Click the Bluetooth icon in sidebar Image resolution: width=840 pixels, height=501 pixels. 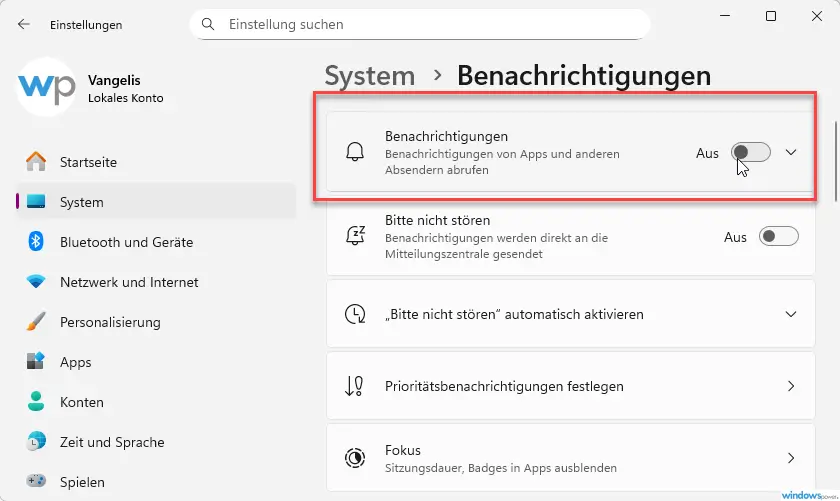tap(36, 242)
